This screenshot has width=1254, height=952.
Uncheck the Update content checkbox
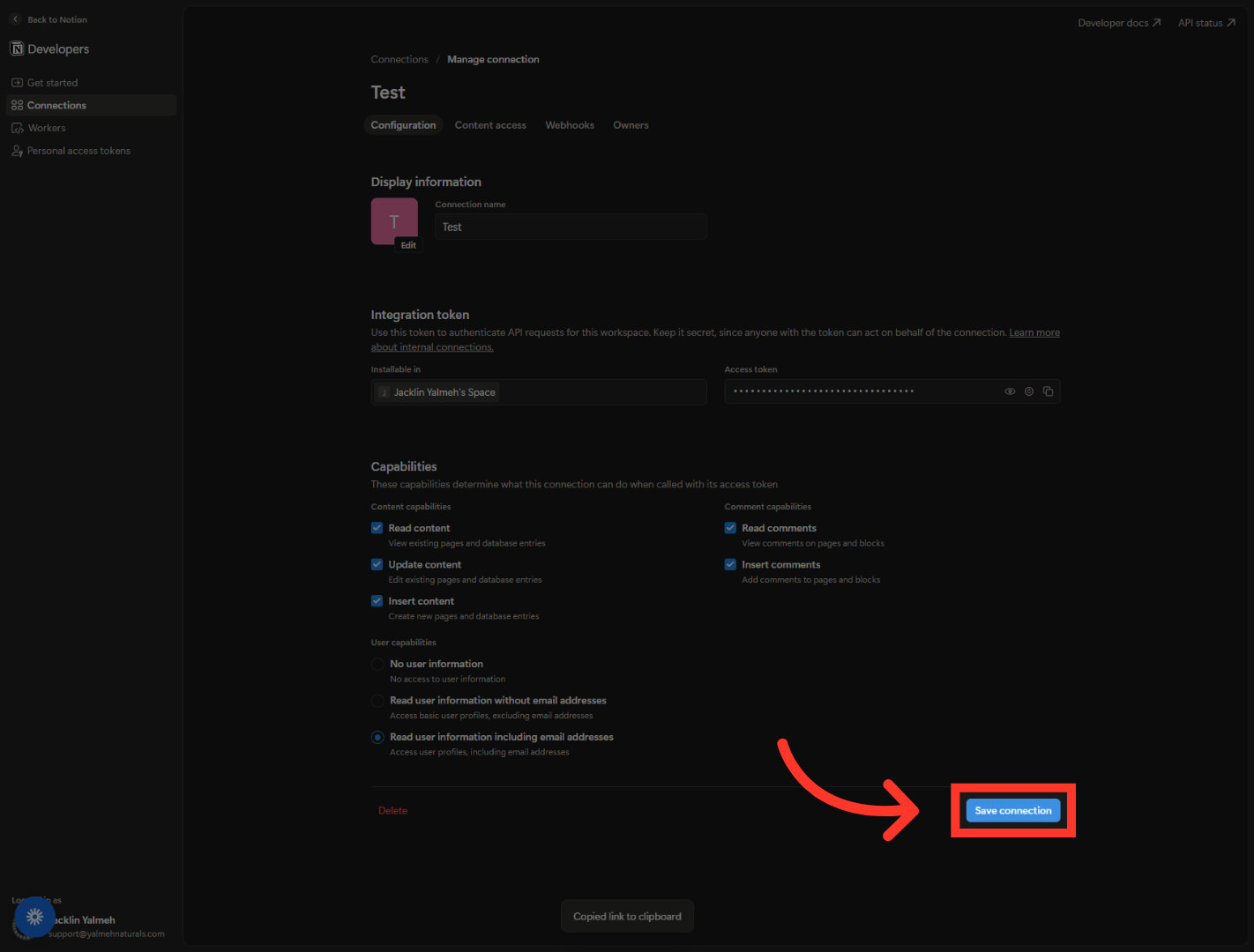point(377,564)
